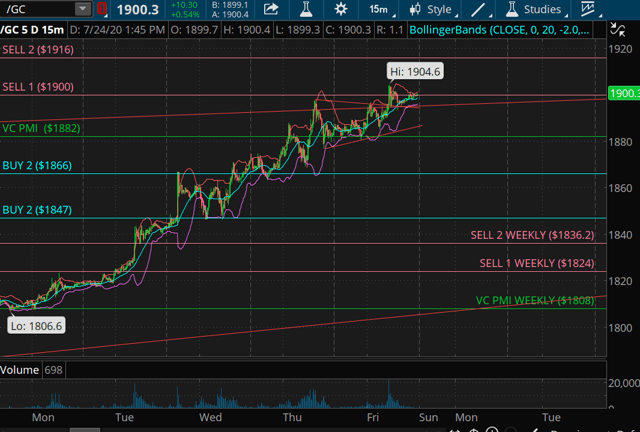Image resolution: width=640 pixels, height=432 pixels.
Task: Click the H: 1900.4 high value
Action: tap(247, 30)
